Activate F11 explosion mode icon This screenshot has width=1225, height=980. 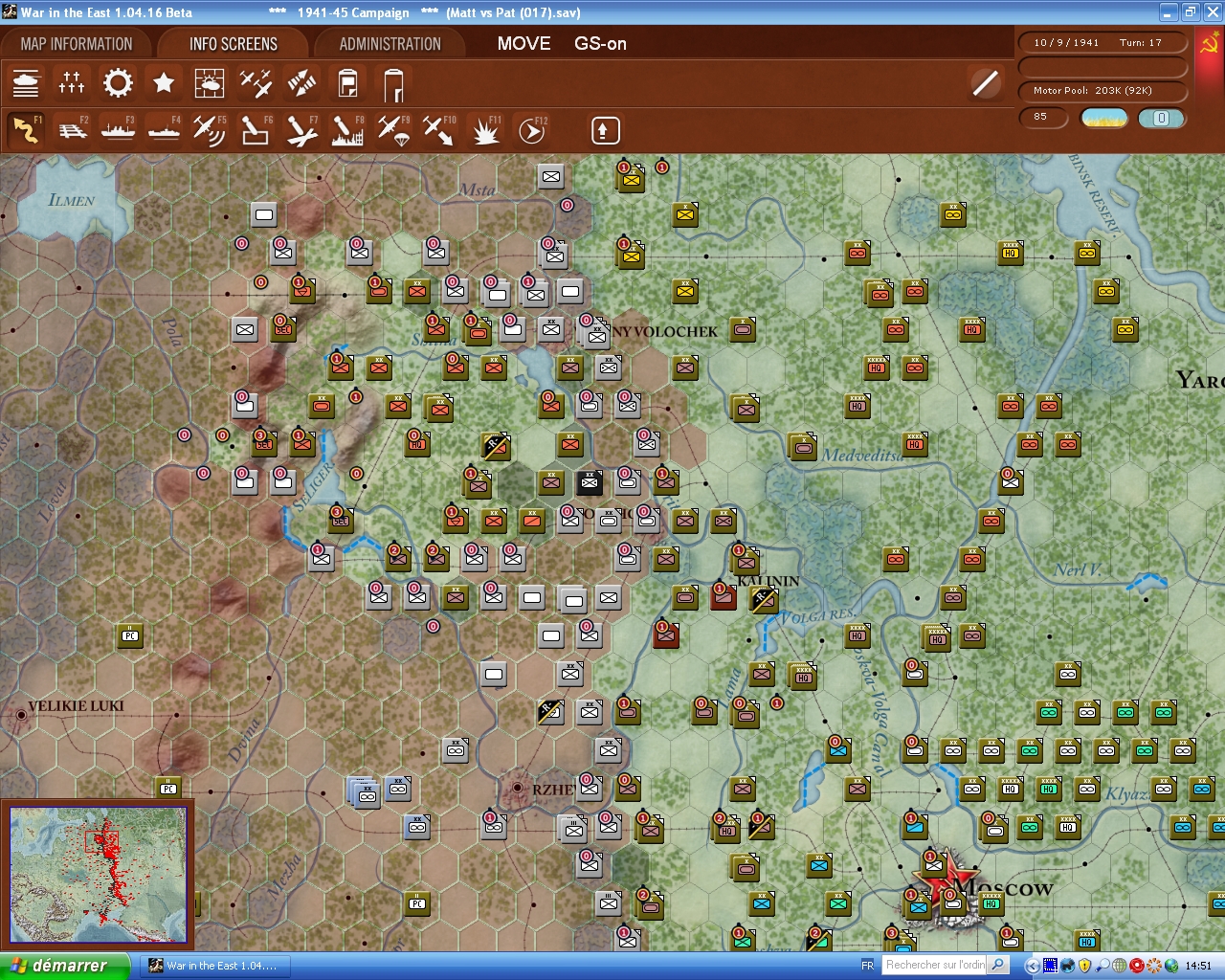(485, 129)
